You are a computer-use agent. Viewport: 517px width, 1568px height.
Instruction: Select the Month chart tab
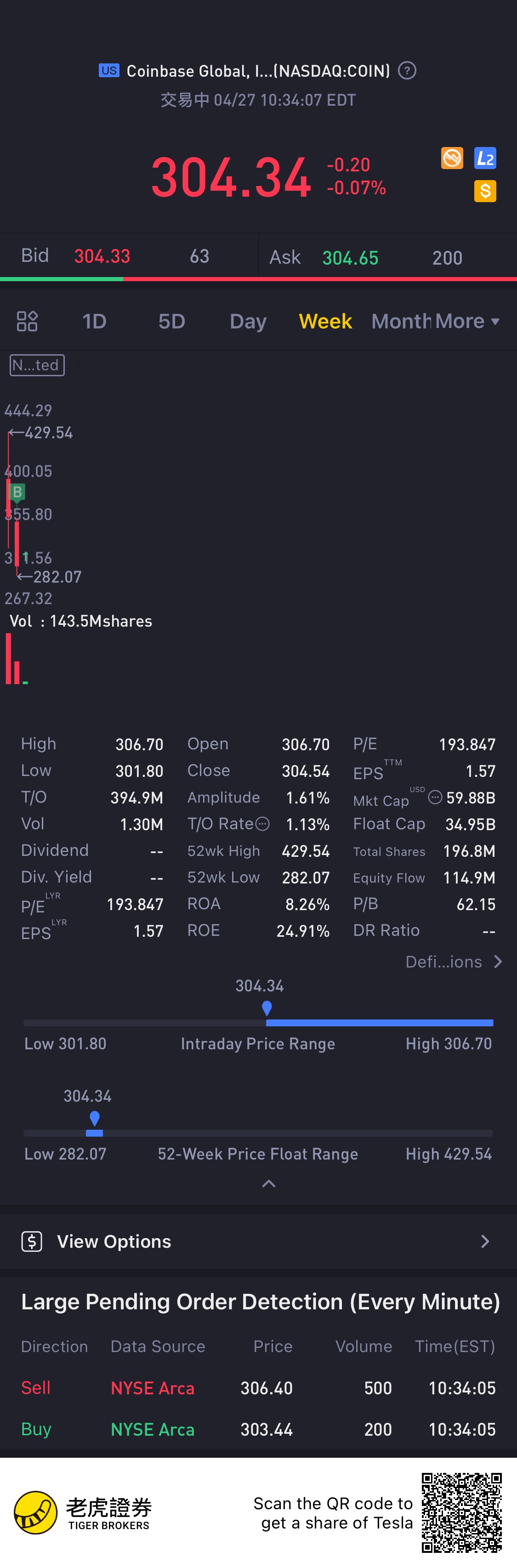(400, 321)
